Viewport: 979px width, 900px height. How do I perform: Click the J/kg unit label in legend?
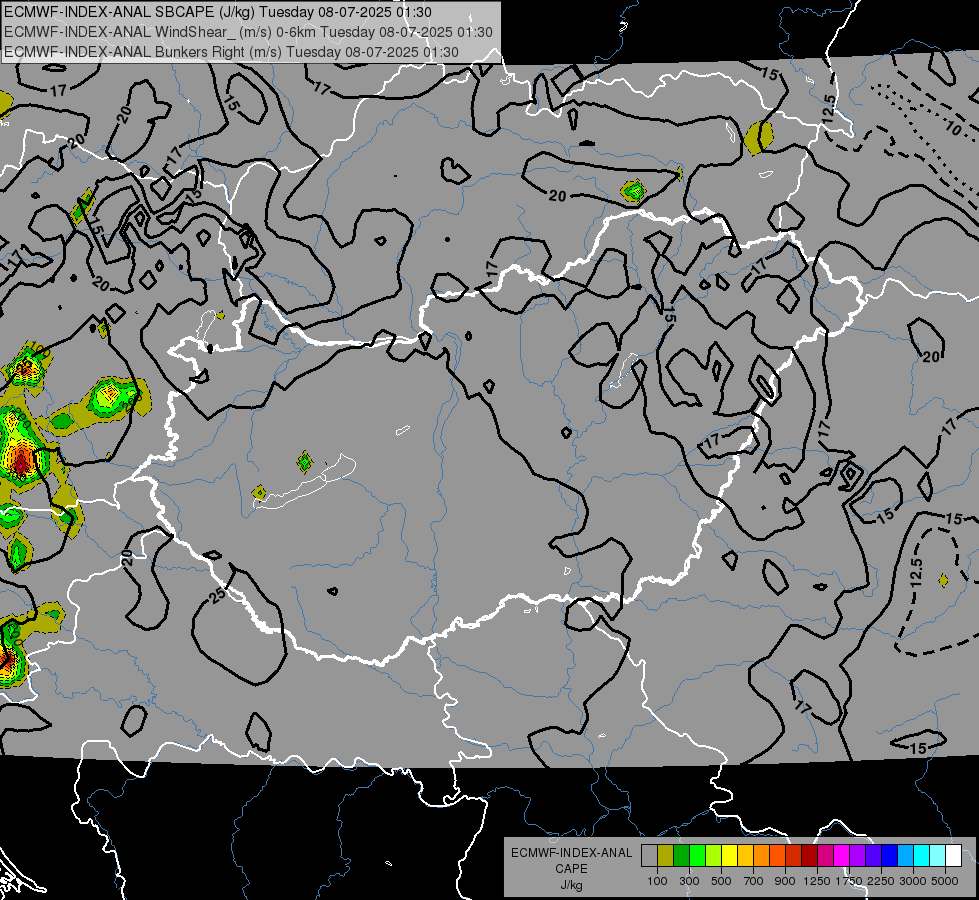(571, 885)
